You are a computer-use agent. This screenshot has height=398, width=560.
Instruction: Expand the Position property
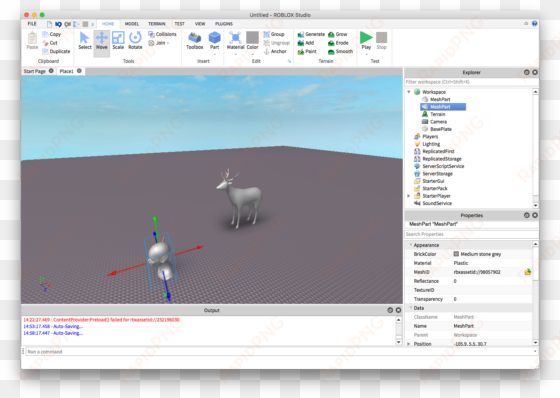409,344
